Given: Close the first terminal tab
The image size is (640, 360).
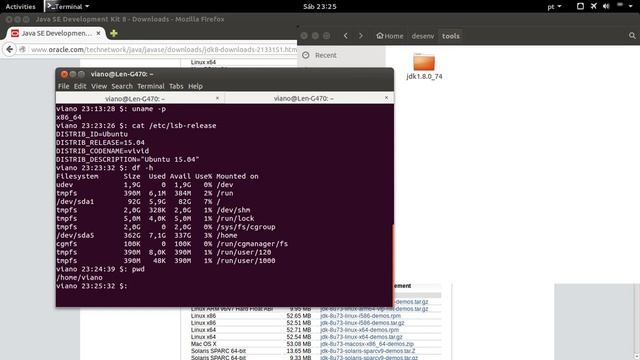Looking at the screenshot, I should coord(217,98).
